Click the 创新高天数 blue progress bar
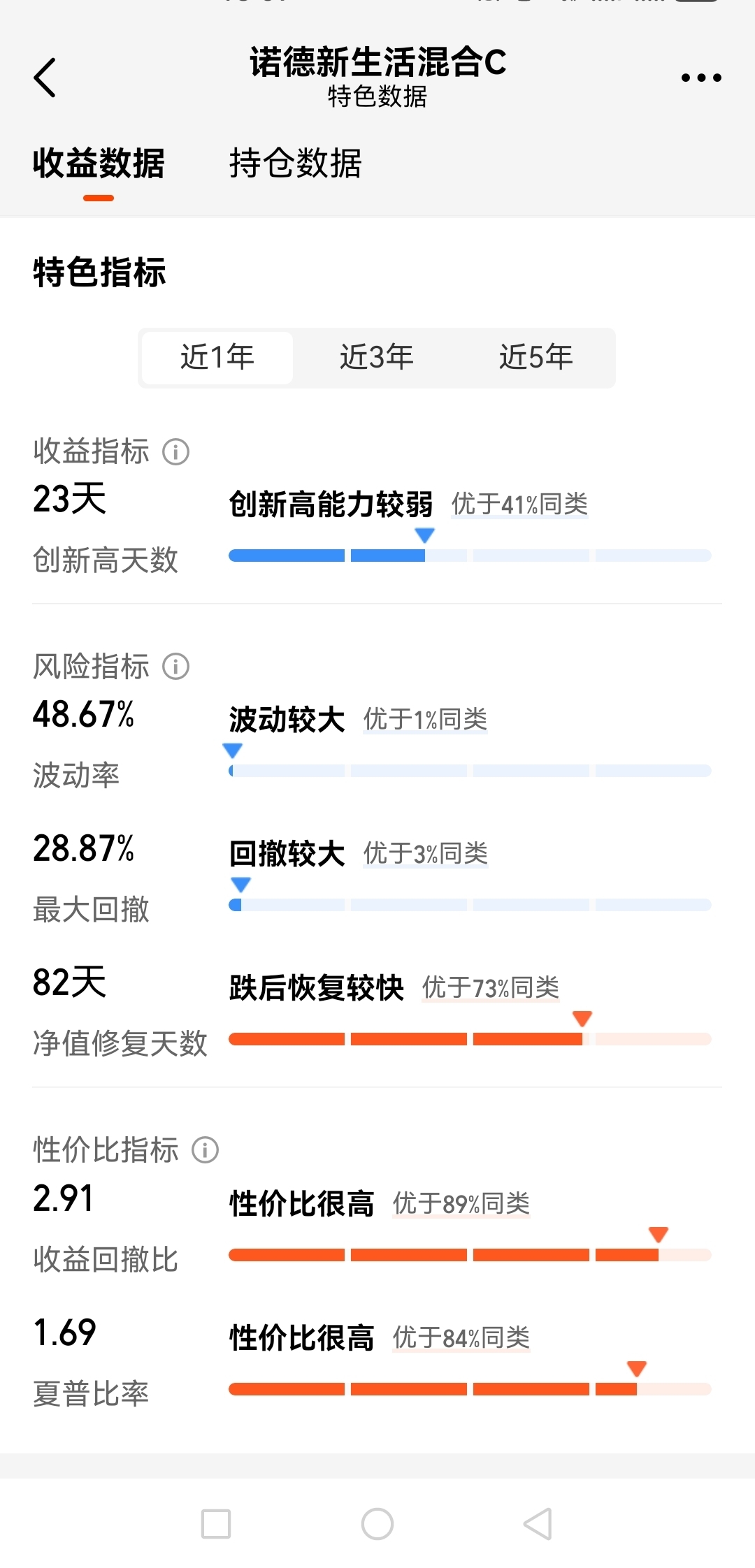This screenshot has height=1568, width=755. pos(470,556)
